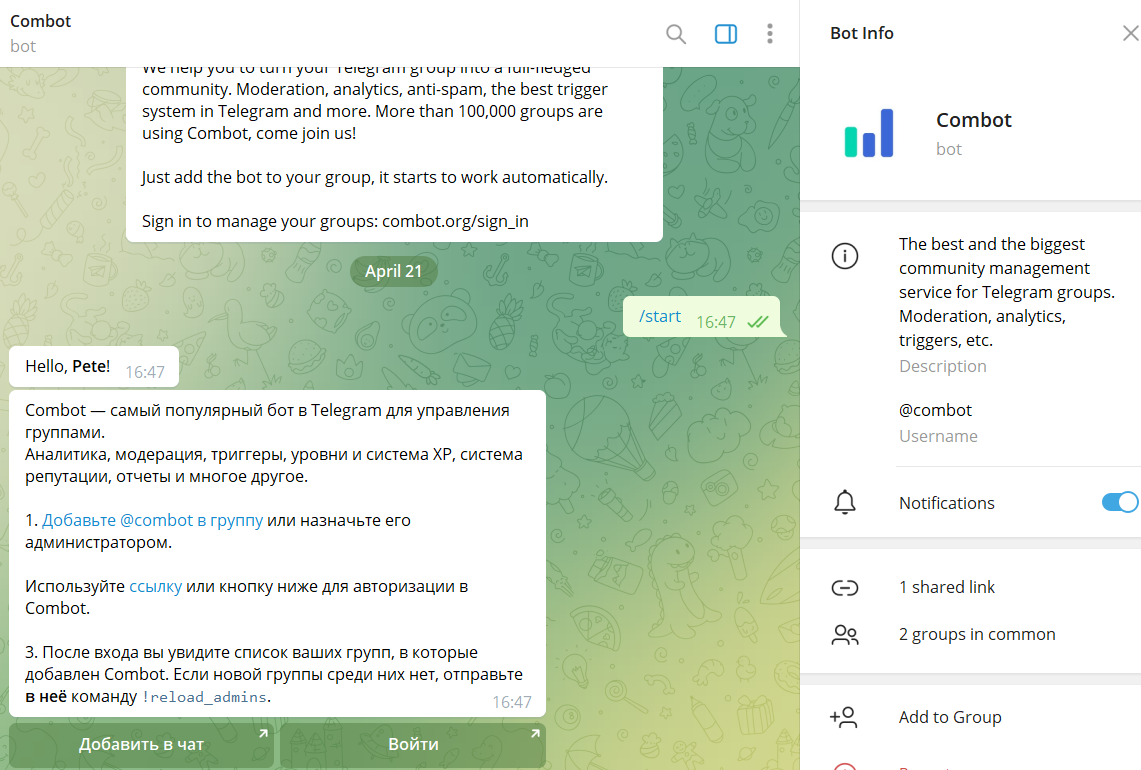
Task: Click the shared link chain icon
Action: (x=845, y=587)
